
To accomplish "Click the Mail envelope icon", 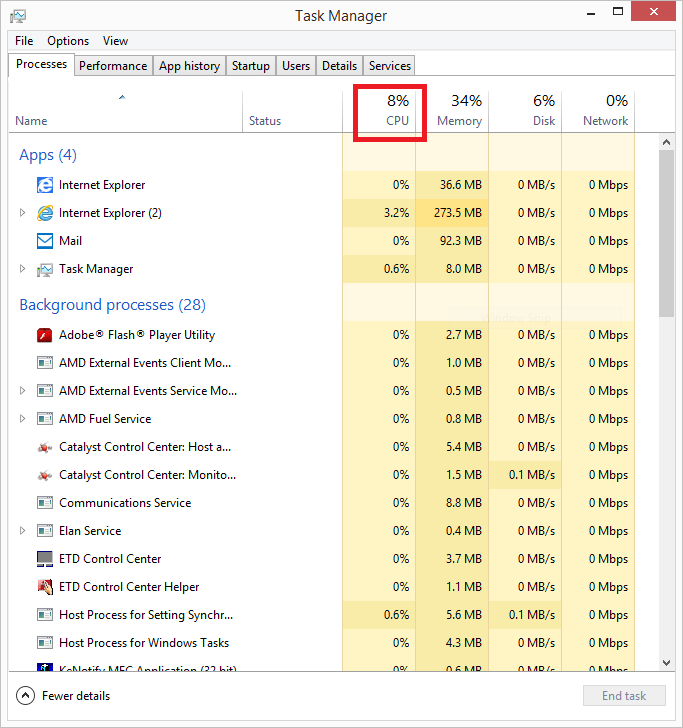I will coord(45,241).
